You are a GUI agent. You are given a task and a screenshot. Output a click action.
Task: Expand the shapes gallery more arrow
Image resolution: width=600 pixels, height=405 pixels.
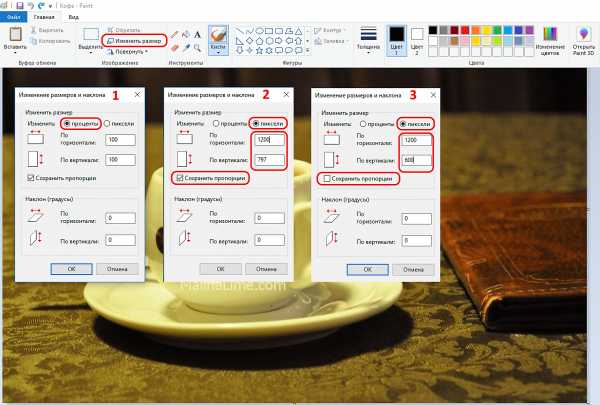(x=308, y=50)
